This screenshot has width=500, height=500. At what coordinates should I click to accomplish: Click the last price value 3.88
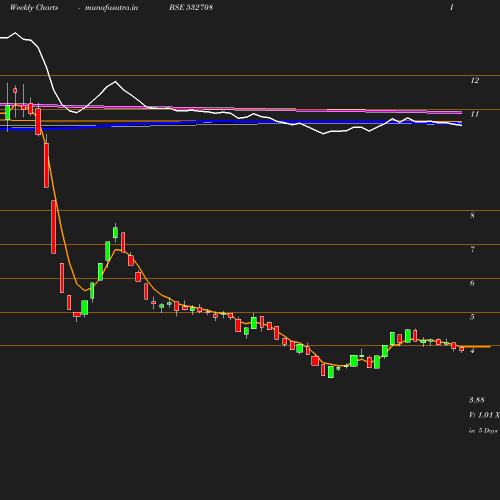coord(477,400)
